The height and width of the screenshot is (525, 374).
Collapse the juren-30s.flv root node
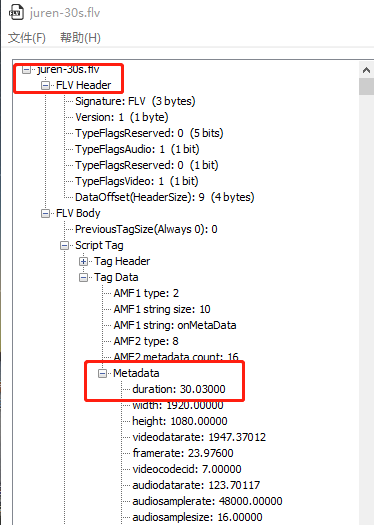tap(26, 70)
